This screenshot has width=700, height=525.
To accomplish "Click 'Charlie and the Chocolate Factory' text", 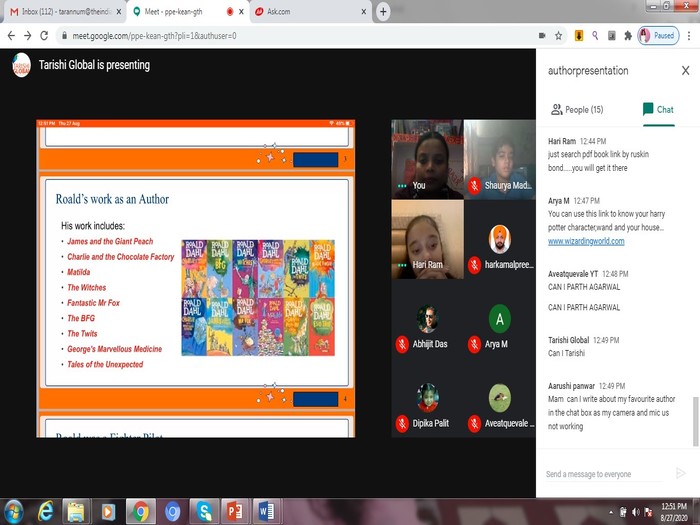I will pyautogui.click(x=121, y=257).
